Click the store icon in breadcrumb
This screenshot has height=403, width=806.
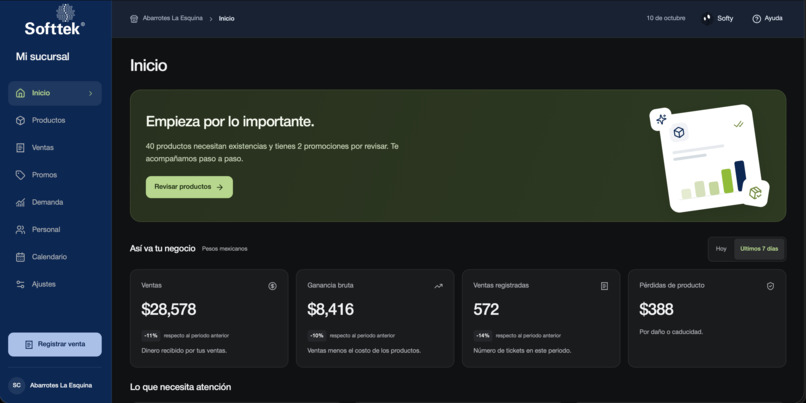coord(134,19)
